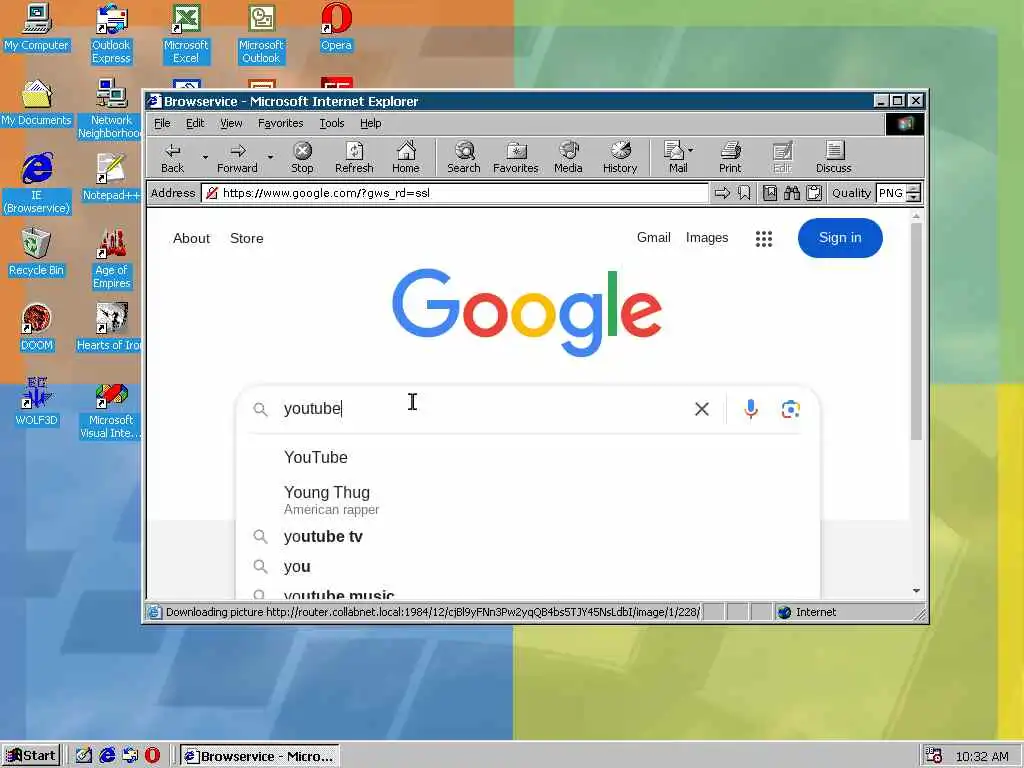Refresh the current page
Viewport: 1024px width, 768px height.
point(354,157)
